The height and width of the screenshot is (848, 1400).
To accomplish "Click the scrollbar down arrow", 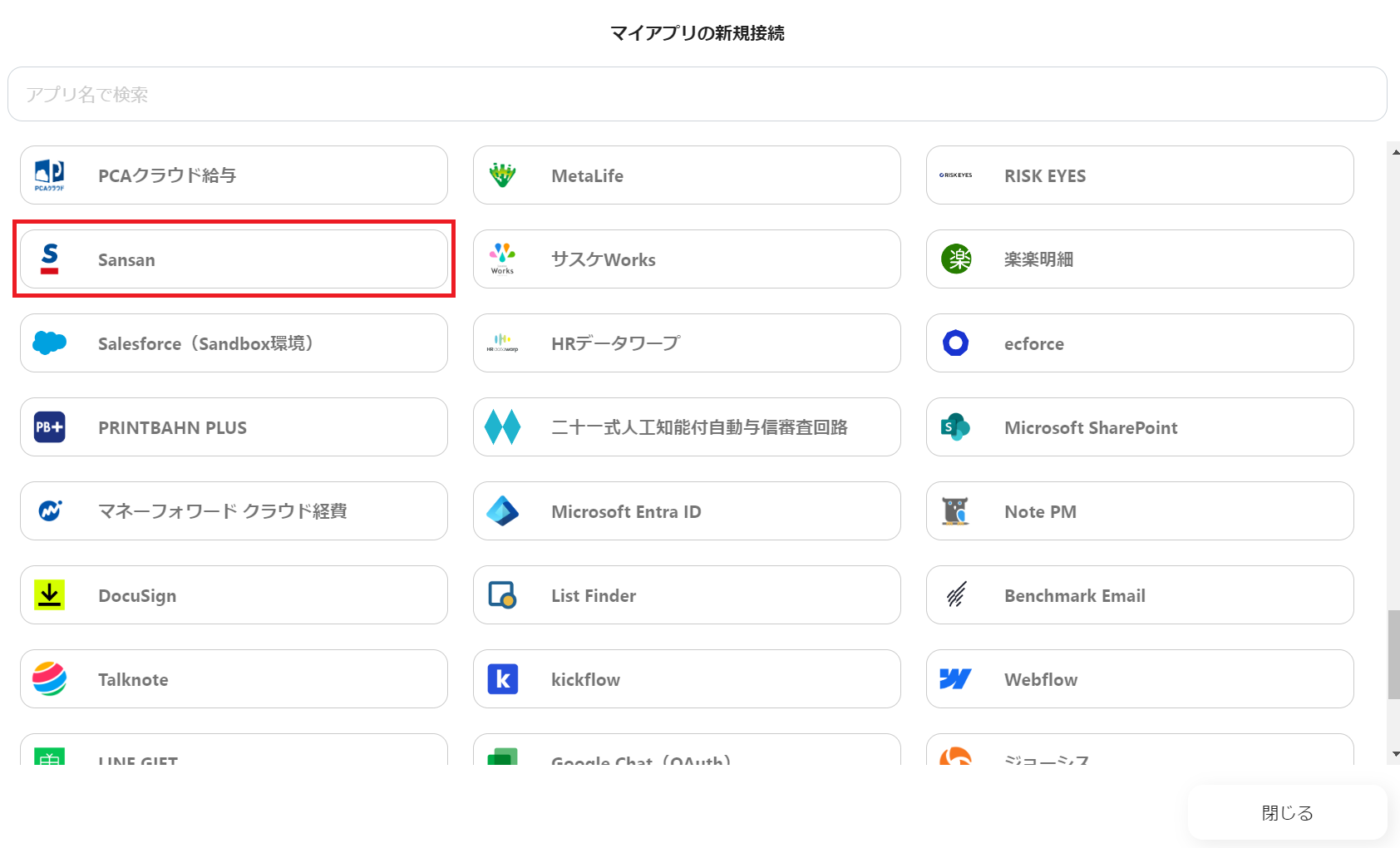I will point(1395,754).
